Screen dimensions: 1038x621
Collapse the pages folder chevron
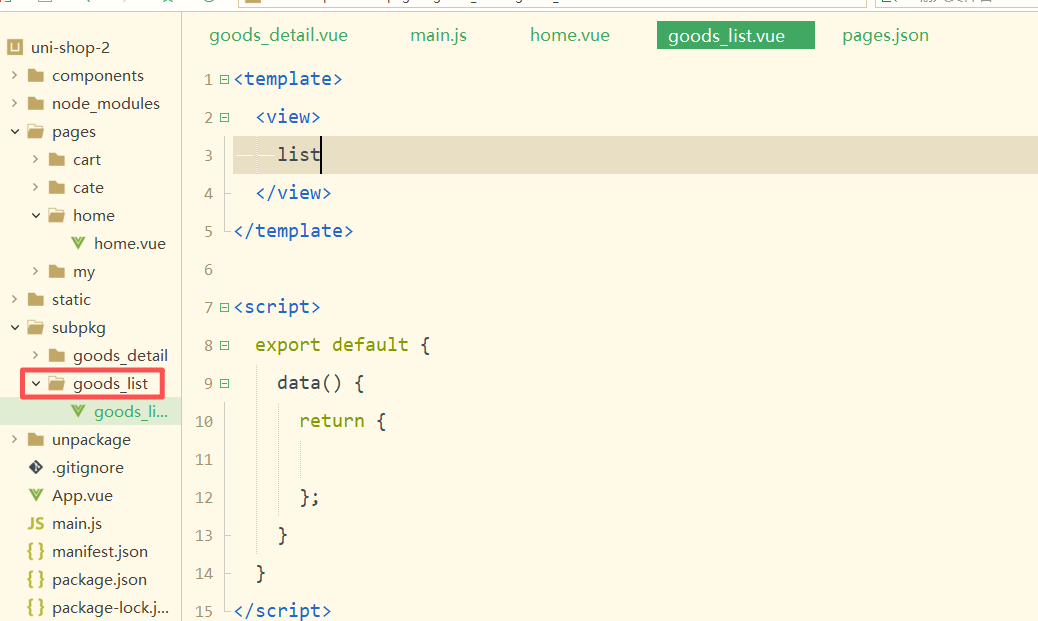click(x=15, y=131)
